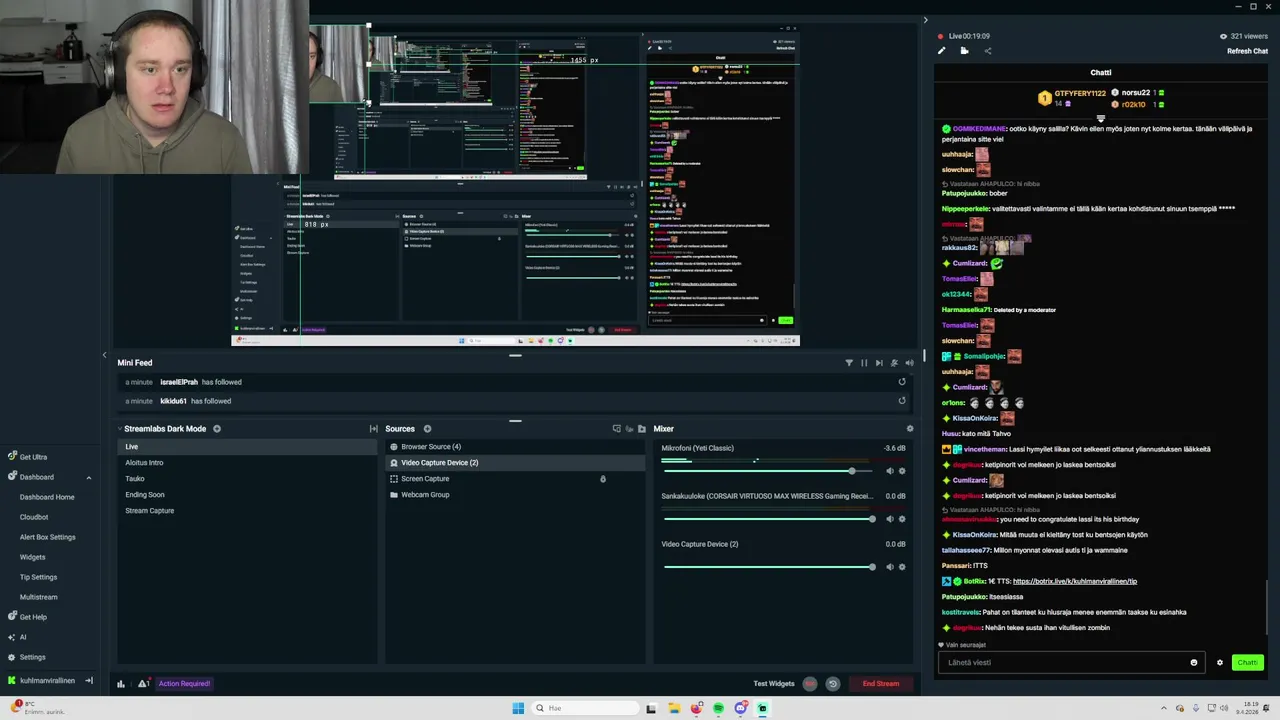The image size is (1280, 720).
Task: Expand the chat leaderboard arrow
Action: tap(1101, 119)
